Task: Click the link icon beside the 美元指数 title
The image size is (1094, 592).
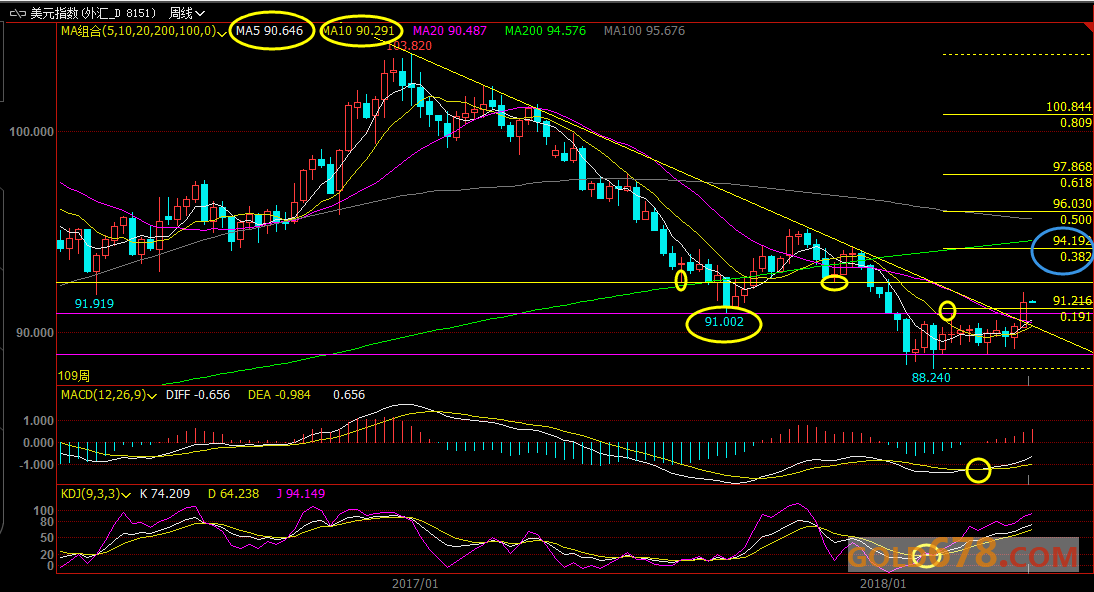Action: point(17,13)
